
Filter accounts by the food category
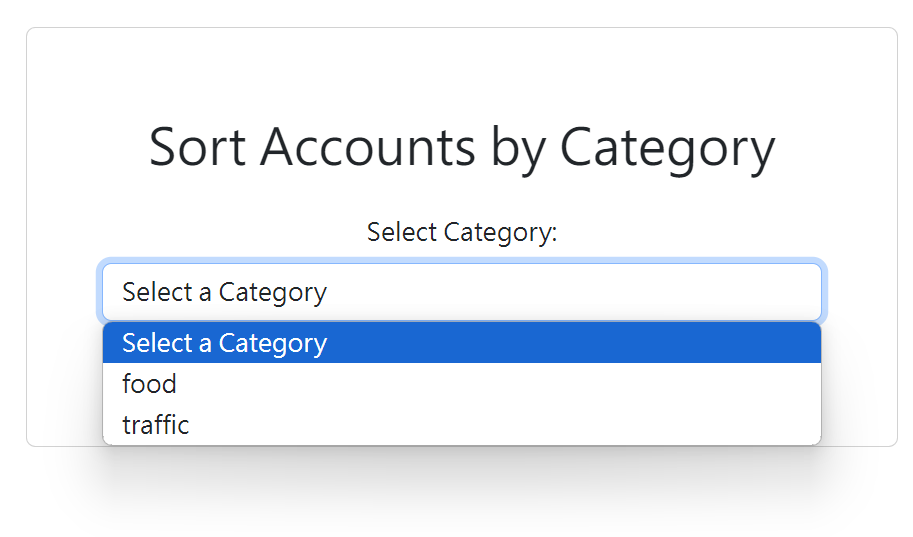(x=150, y=384)
